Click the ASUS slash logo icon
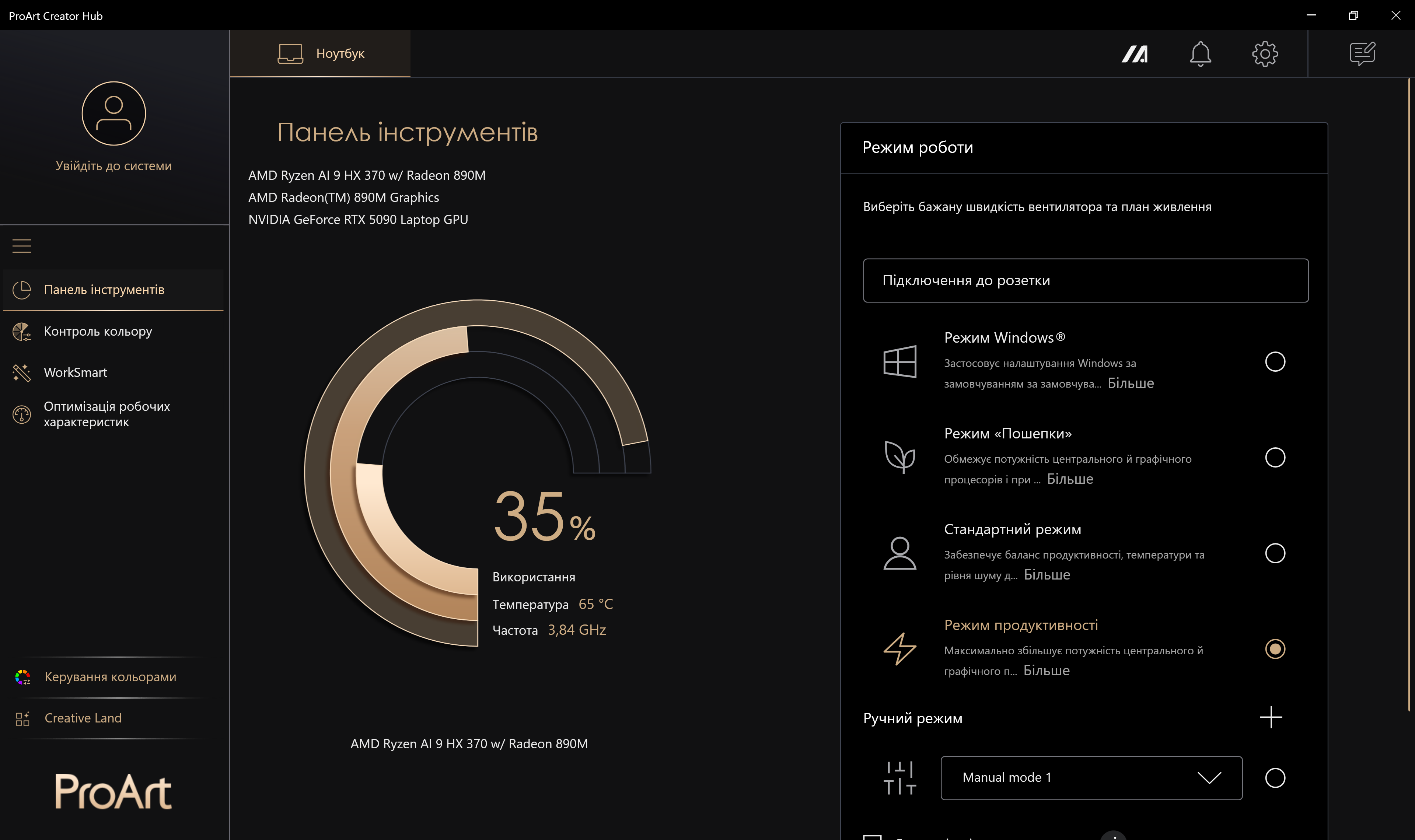 [x=1134, y=54]
